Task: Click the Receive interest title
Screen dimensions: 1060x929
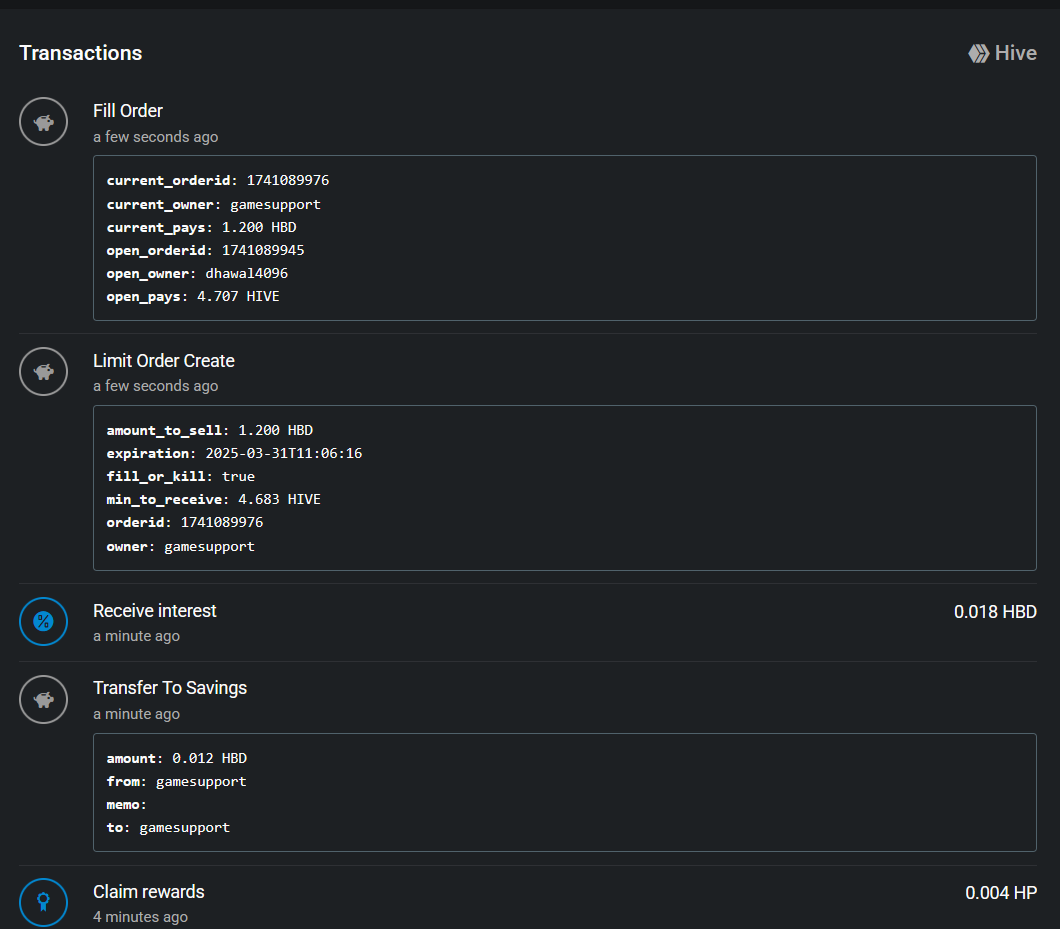Action: [x=155, y=611]
